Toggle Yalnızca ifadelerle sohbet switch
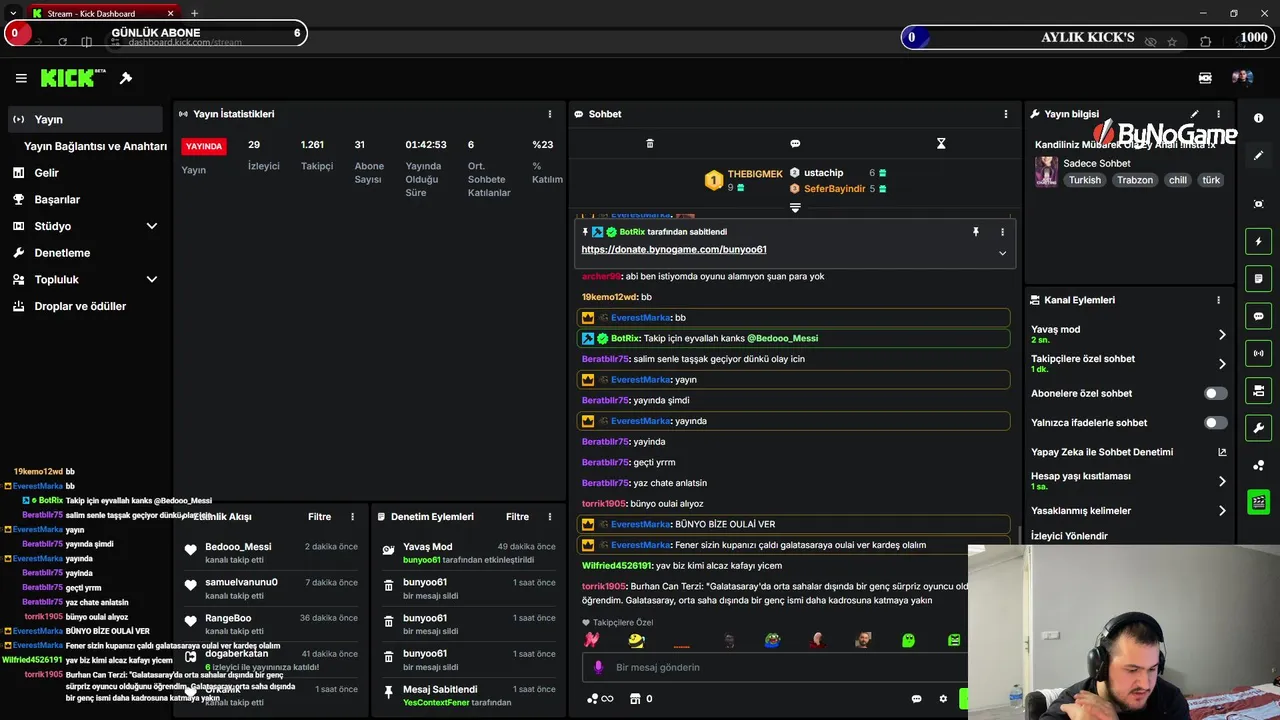 tap(1215, 423)
